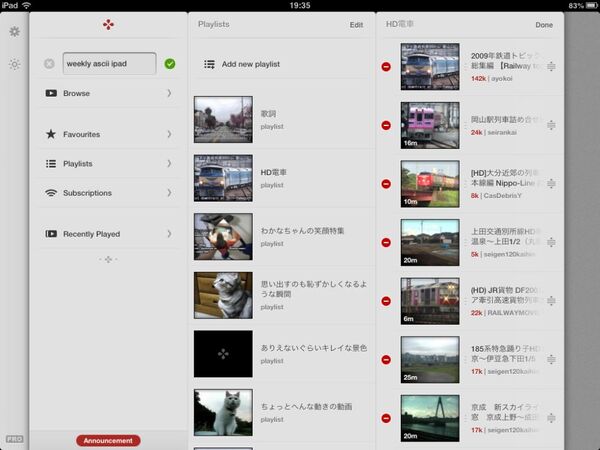The height and width of the screenshot is (450, 600).
Task: Add new playlist
Action: tap(250, 64)
